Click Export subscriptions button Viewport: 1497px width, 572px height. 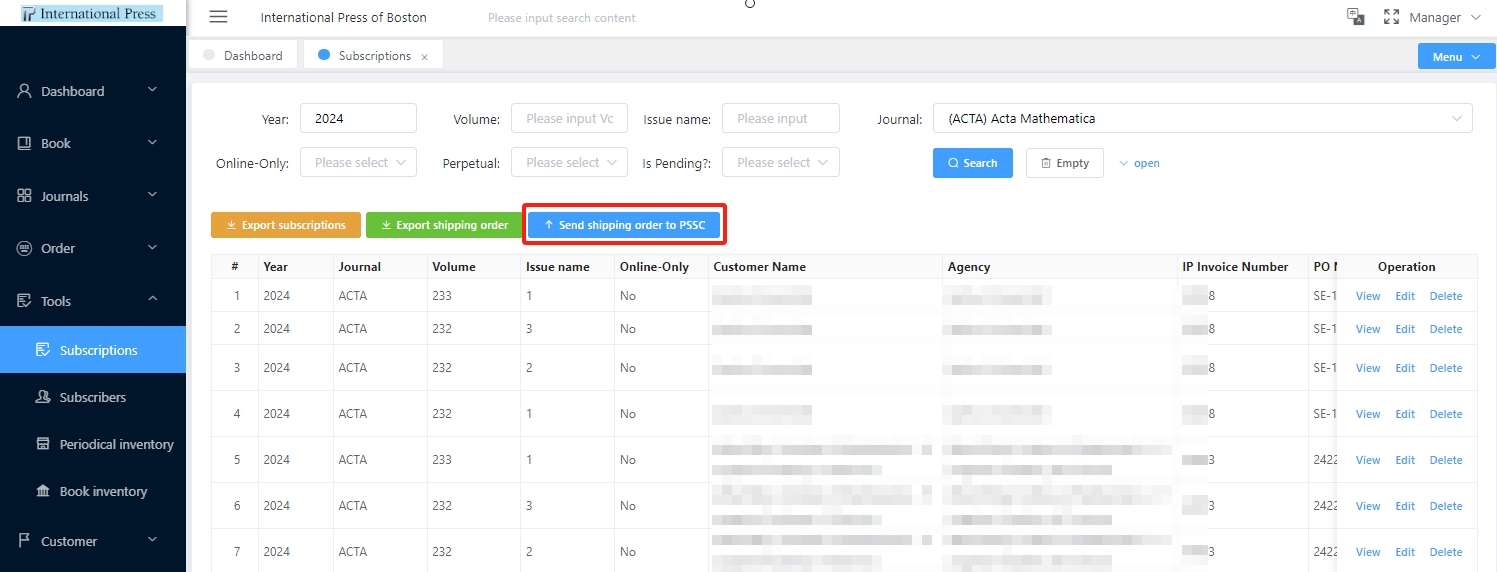point(286,225)
